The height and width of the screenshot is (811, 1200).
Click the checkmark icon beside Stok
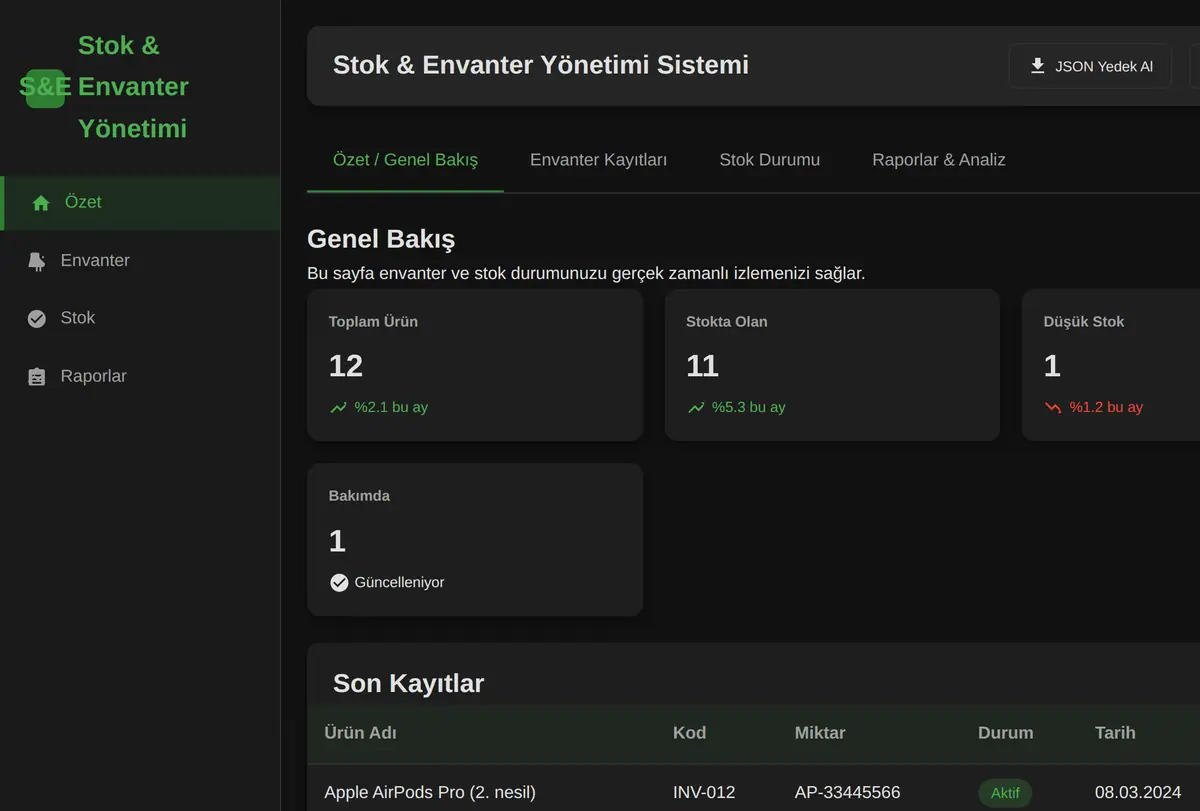[x=37, y=319]
